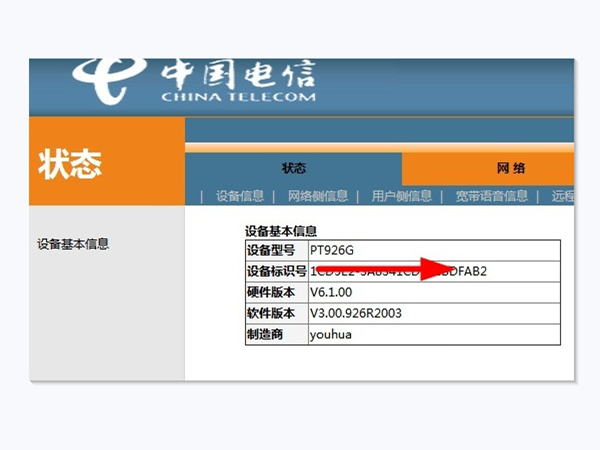The width and height of the screenshot is (600, 450).
Task: Click the manufacturer value youhua
Action: [331, 334]
